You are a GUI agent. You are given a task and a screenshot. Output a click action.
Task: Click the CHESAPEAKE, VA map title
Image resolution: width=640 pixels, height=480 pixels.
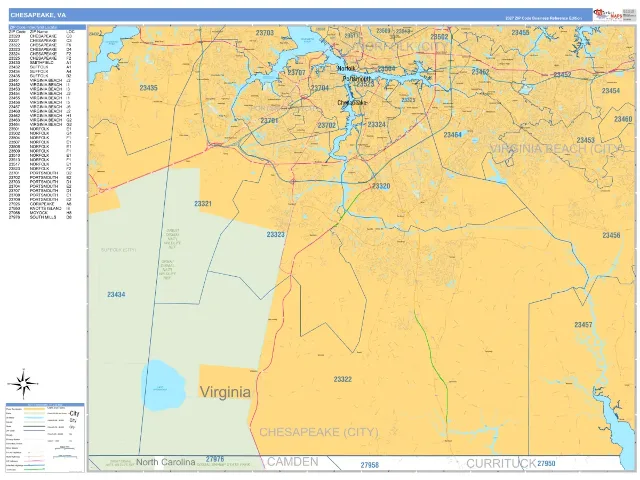click(x=38, y=15)
